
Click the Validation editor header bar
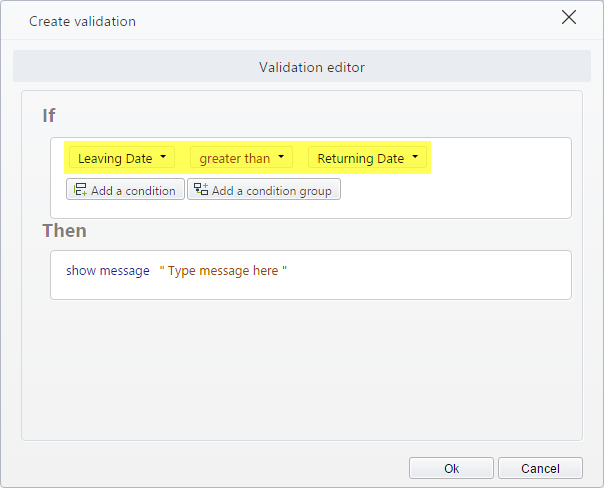[x=302, y=66]
